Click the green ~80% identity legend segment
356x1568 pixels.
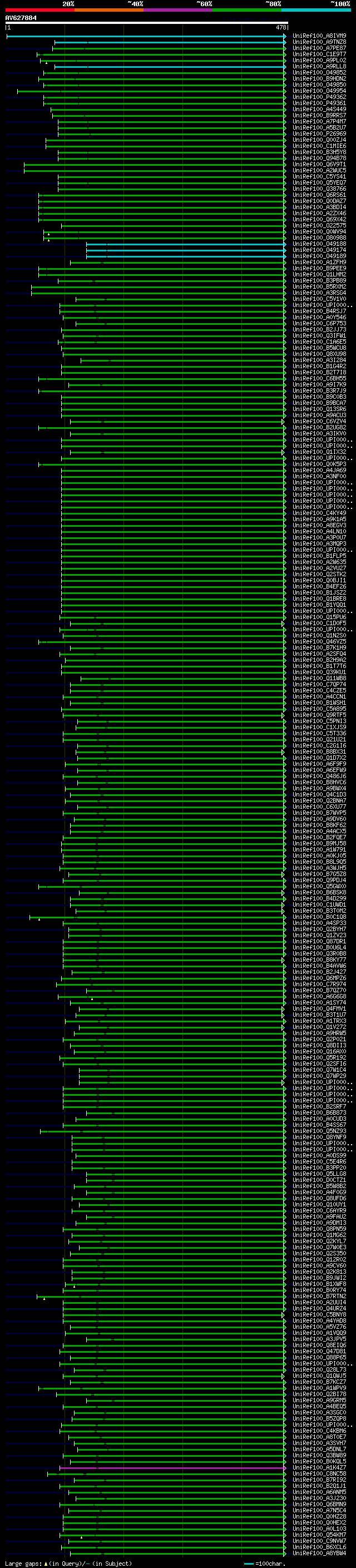click(x=247, y=10)
